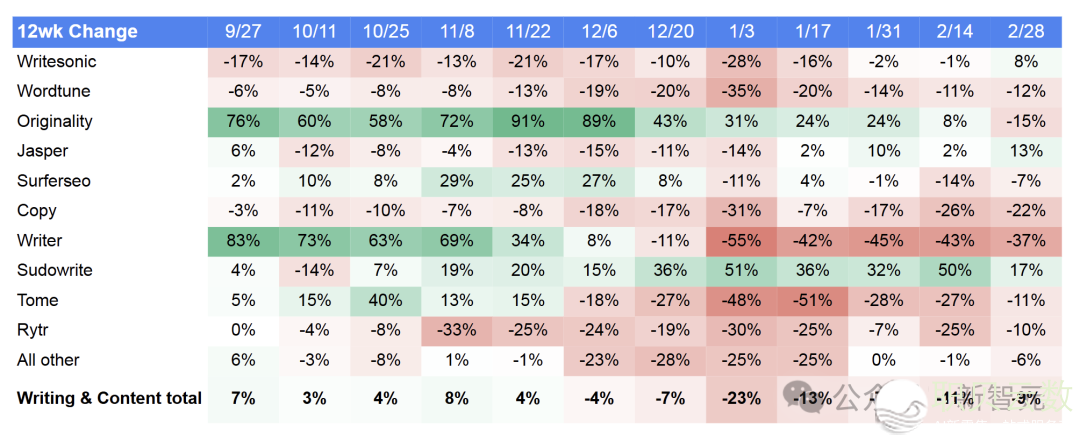
Task: Select the 12/6 date column header
Action: [598, 31]
